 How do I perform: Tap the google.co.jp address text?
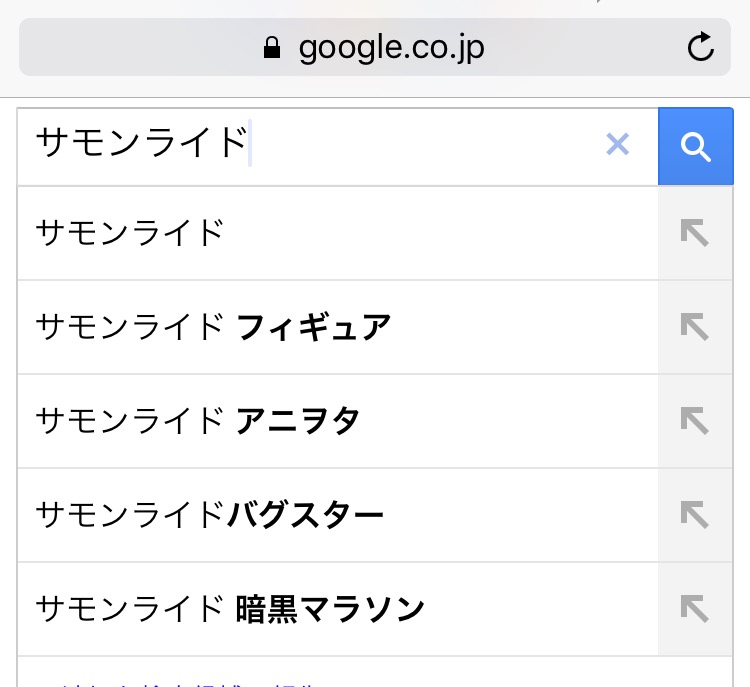[x=391, y=48]
